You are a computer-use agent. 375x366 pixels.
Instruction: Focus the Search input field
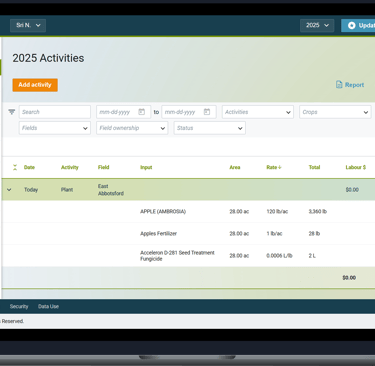point(55,112)
